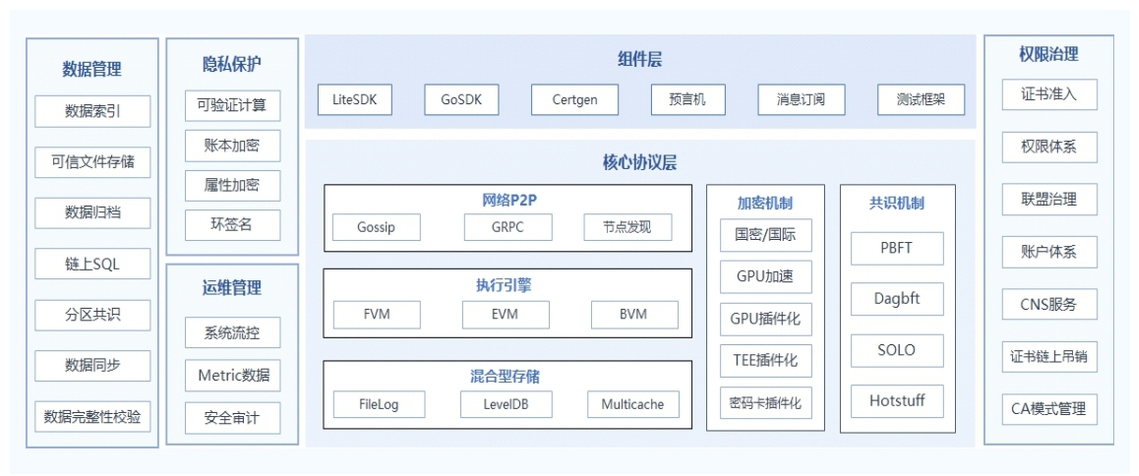The height and width of the screenshot is (476, 1139).
Task: Select the 国密/国际 box
Action: (x=766, y=235)
